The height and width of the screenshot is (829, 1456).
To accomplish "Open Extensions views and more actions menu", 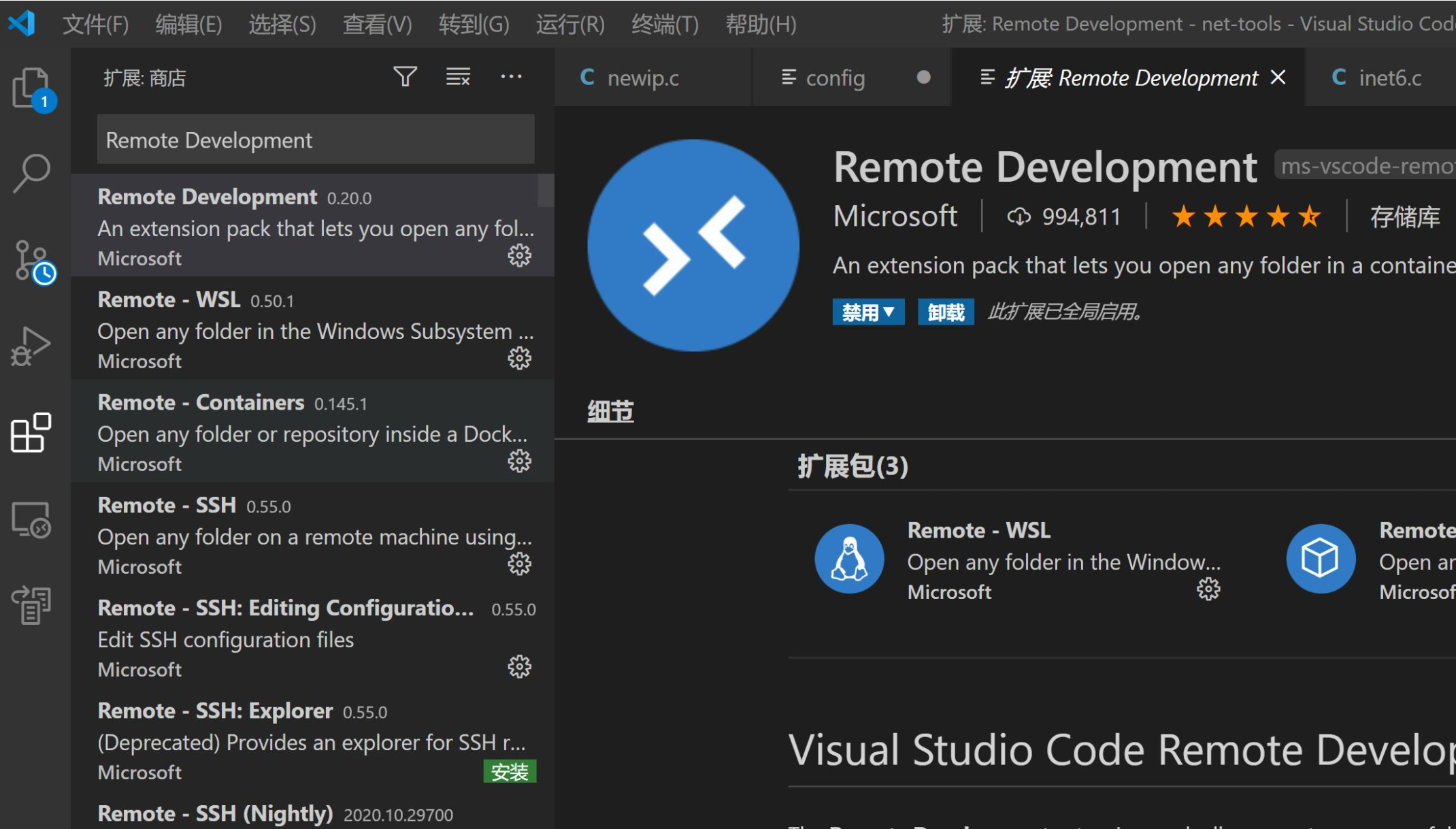I will [511, 76].
